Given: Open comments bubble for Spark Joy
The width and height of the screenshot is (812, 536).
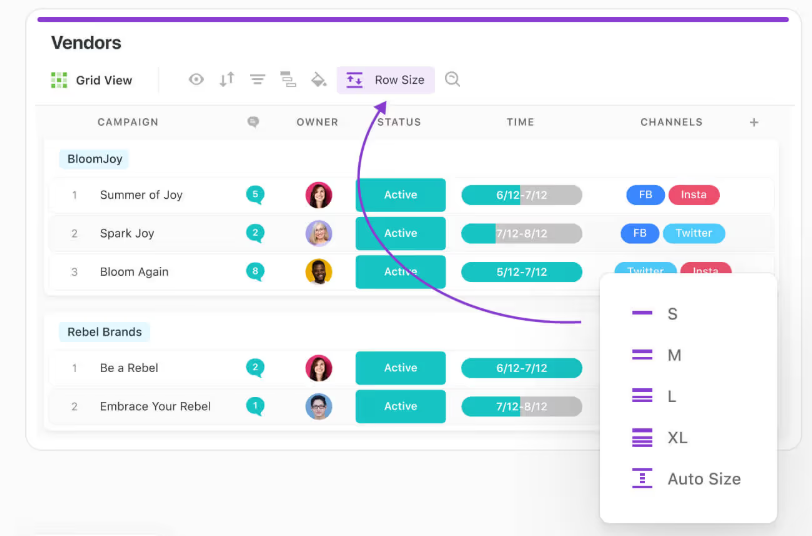Looking at the screenshot, I should click(255, 233).
